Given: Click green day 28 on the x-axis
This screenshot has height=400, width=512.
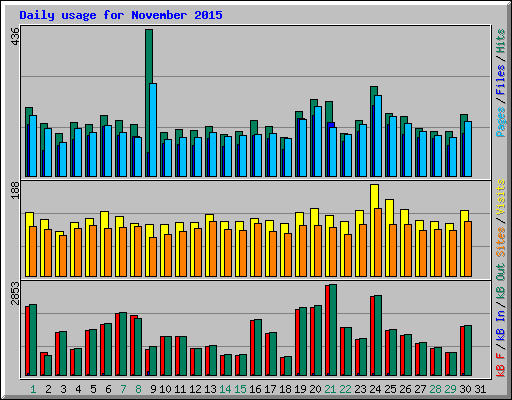Looking at the screenshot, I should [x=435, y=389].
